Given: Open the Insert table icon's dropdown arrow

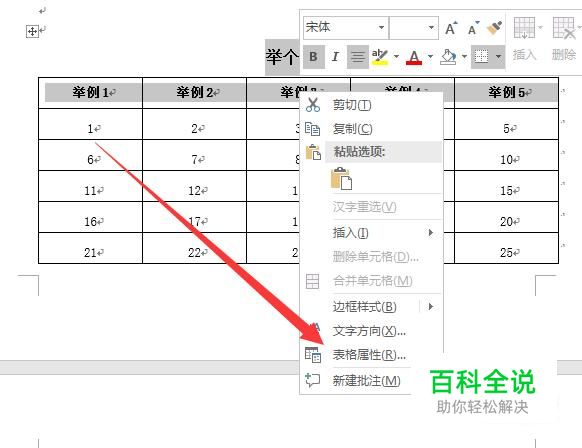Looking at the screenshot, I should (x=540, y=27).
